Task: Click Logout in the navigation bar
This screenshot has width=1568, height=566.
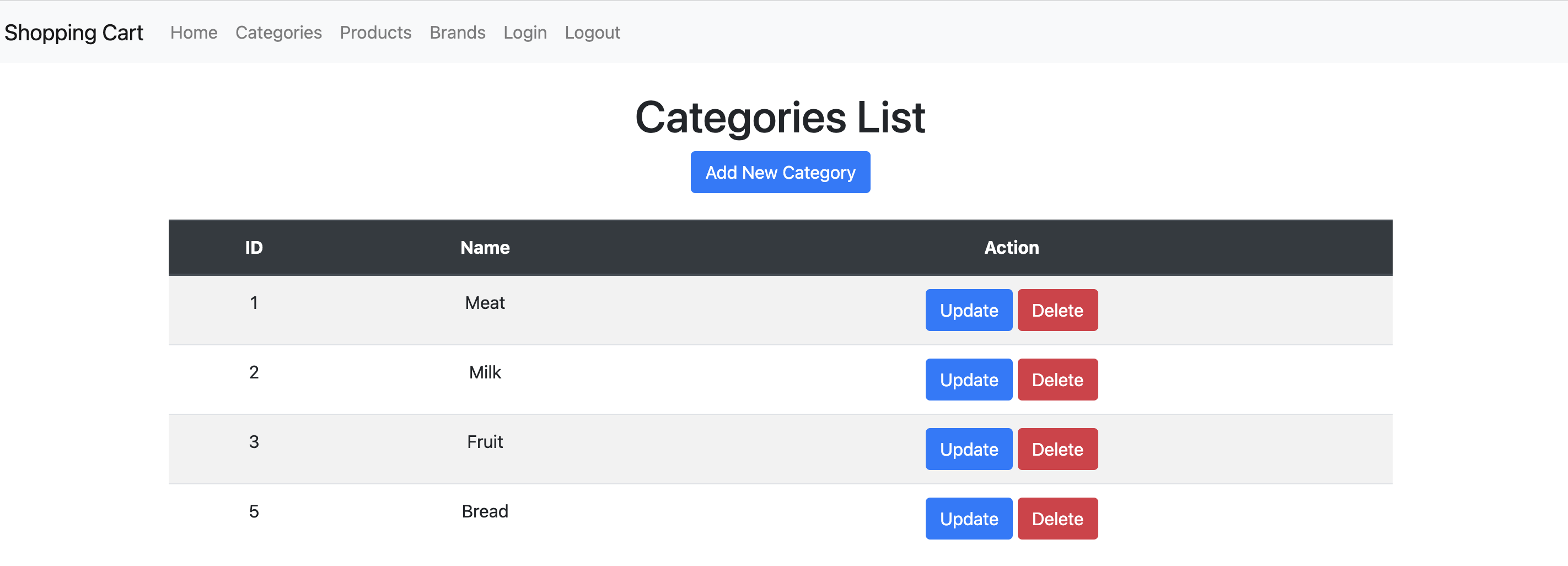Action: click(x=592, y=33)
